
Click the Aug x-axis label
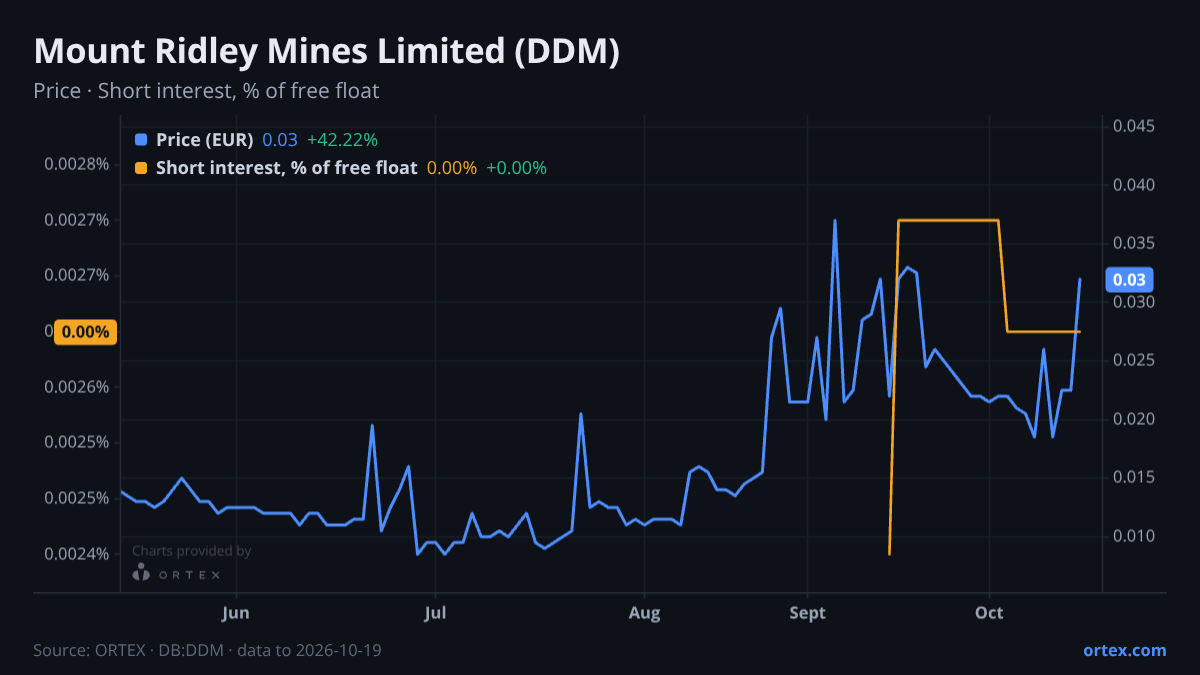point(645,614)
